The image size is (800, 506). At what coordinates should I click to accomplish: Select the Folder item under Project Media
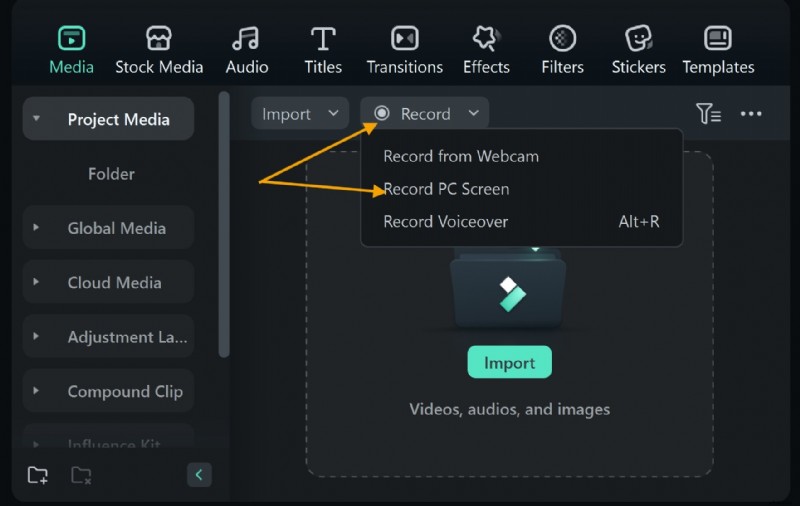point(111,174)
